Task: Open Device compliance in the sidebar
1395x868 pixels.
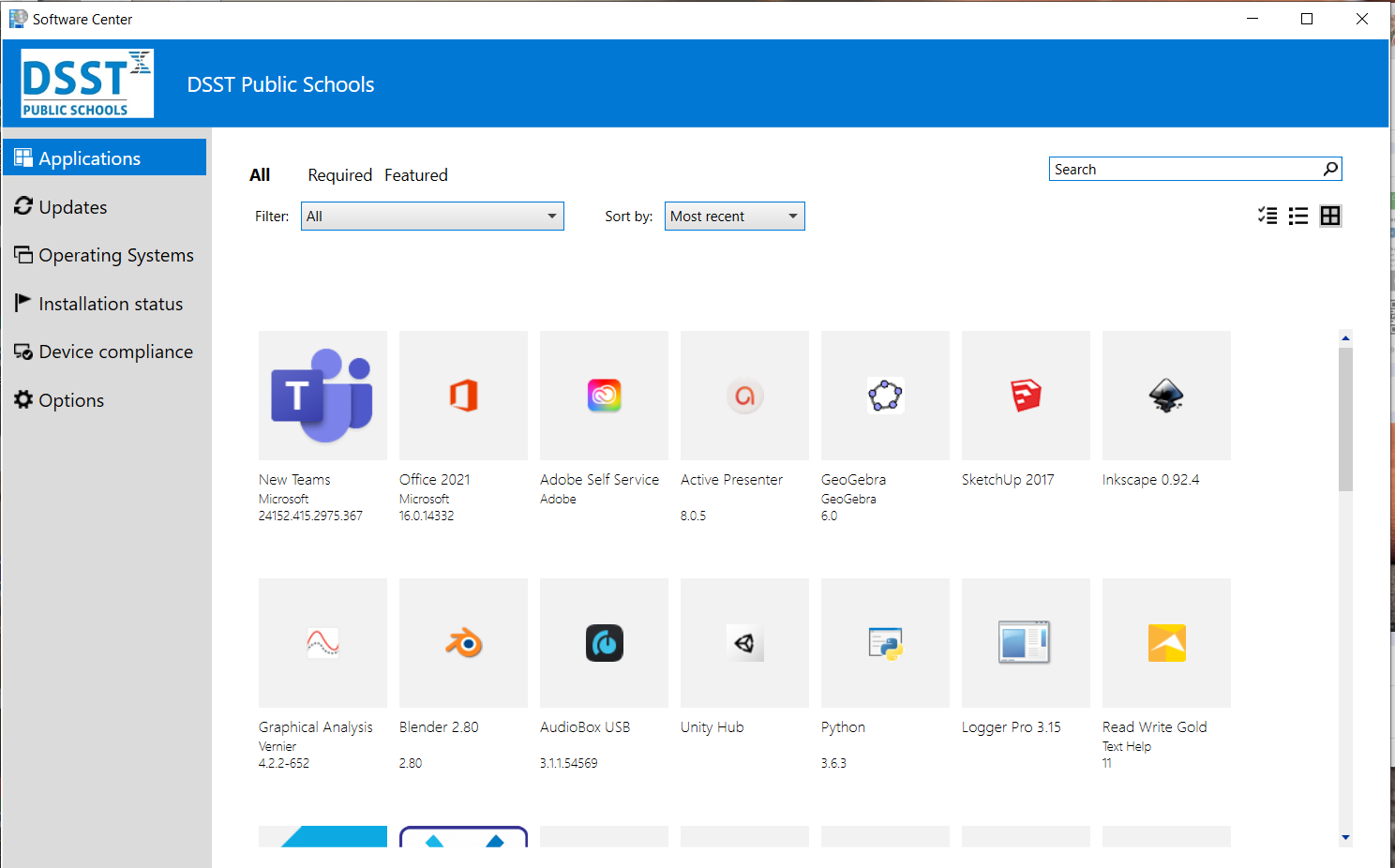Action: [x=105, y=352]
